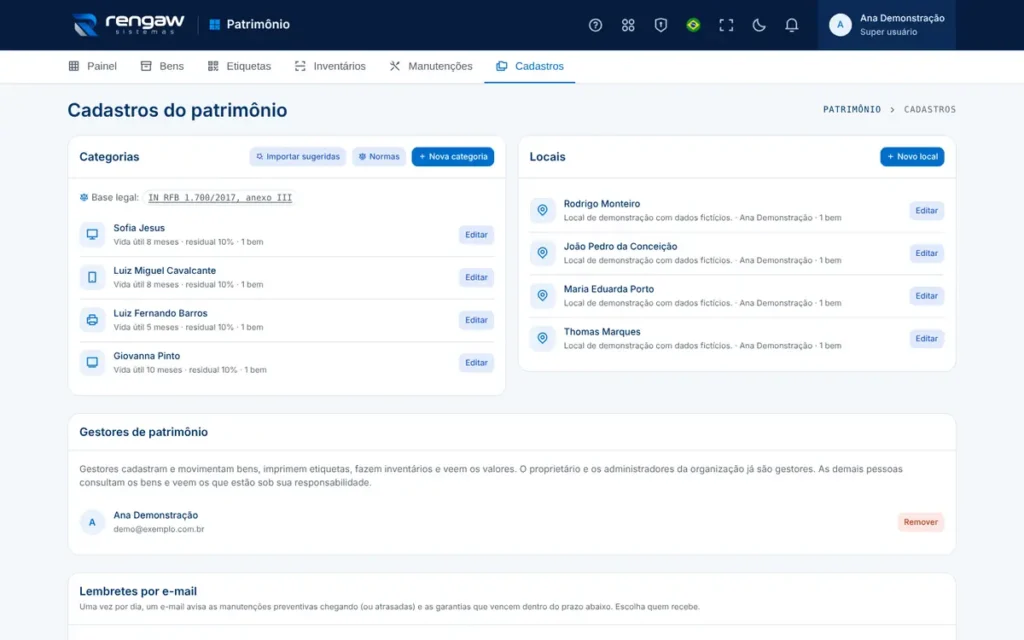This screenshot has width=1024, height=640.
Task: Click the Rengaw Sistemas logo
Action: pyautogui.click(x=128, y=24)
